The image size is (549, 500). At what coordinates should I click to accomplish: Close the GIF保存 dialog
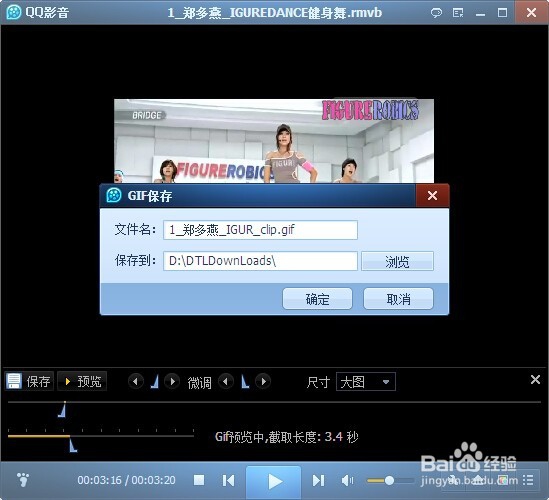(432, 196)
